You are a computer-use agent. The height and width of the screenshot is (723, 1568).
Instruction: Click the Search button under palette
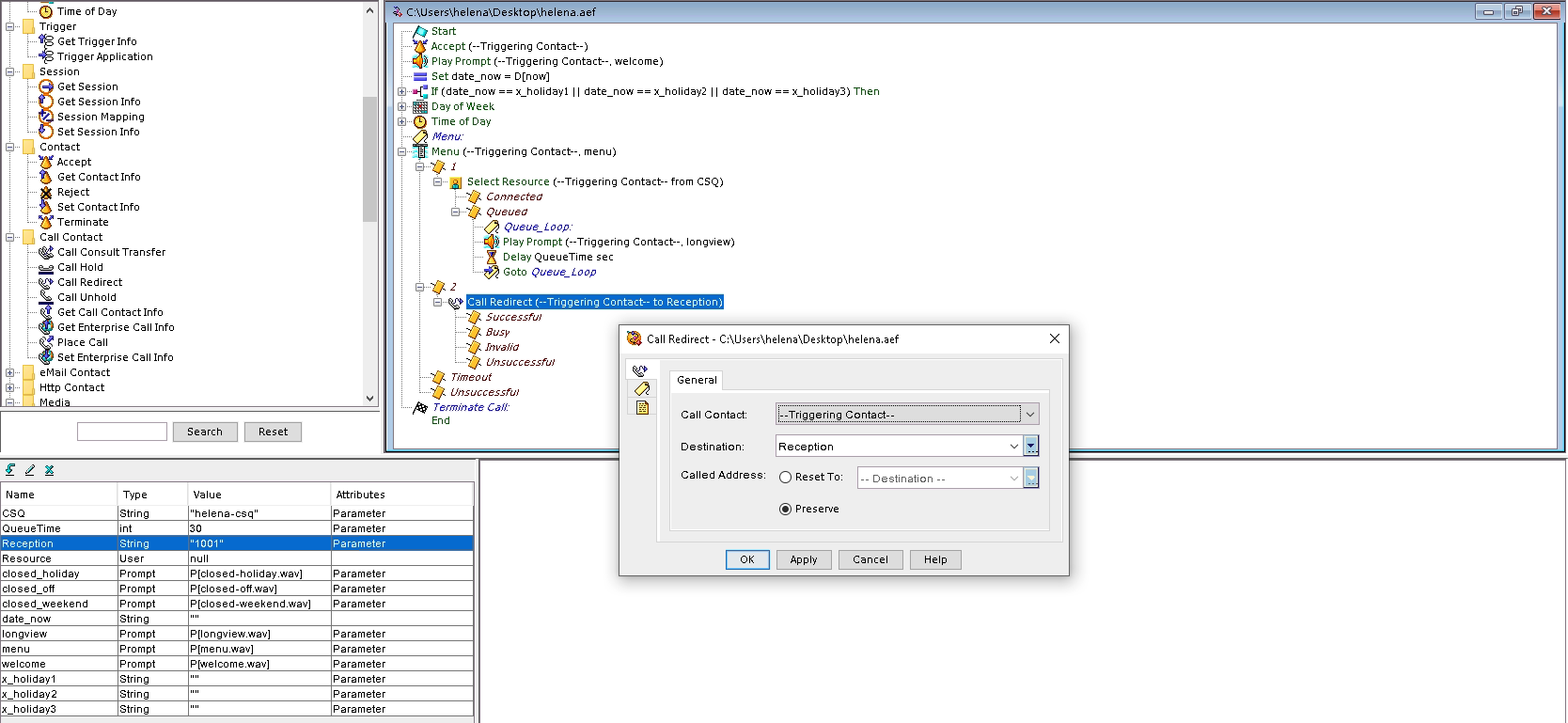coord(204,432)
